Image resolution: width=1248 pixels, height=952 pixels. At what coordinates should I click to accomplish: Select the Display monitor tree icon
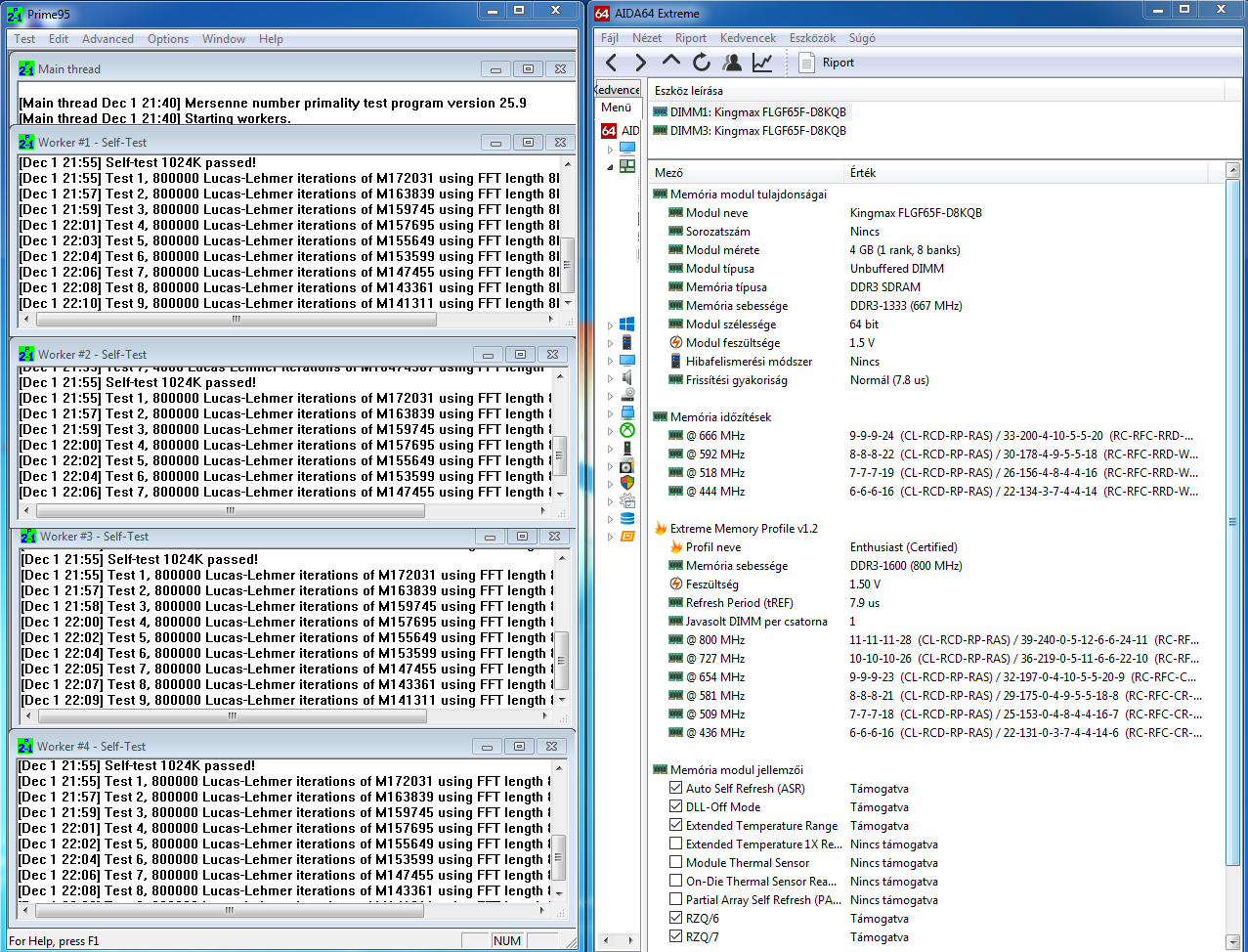pos(627,360)
